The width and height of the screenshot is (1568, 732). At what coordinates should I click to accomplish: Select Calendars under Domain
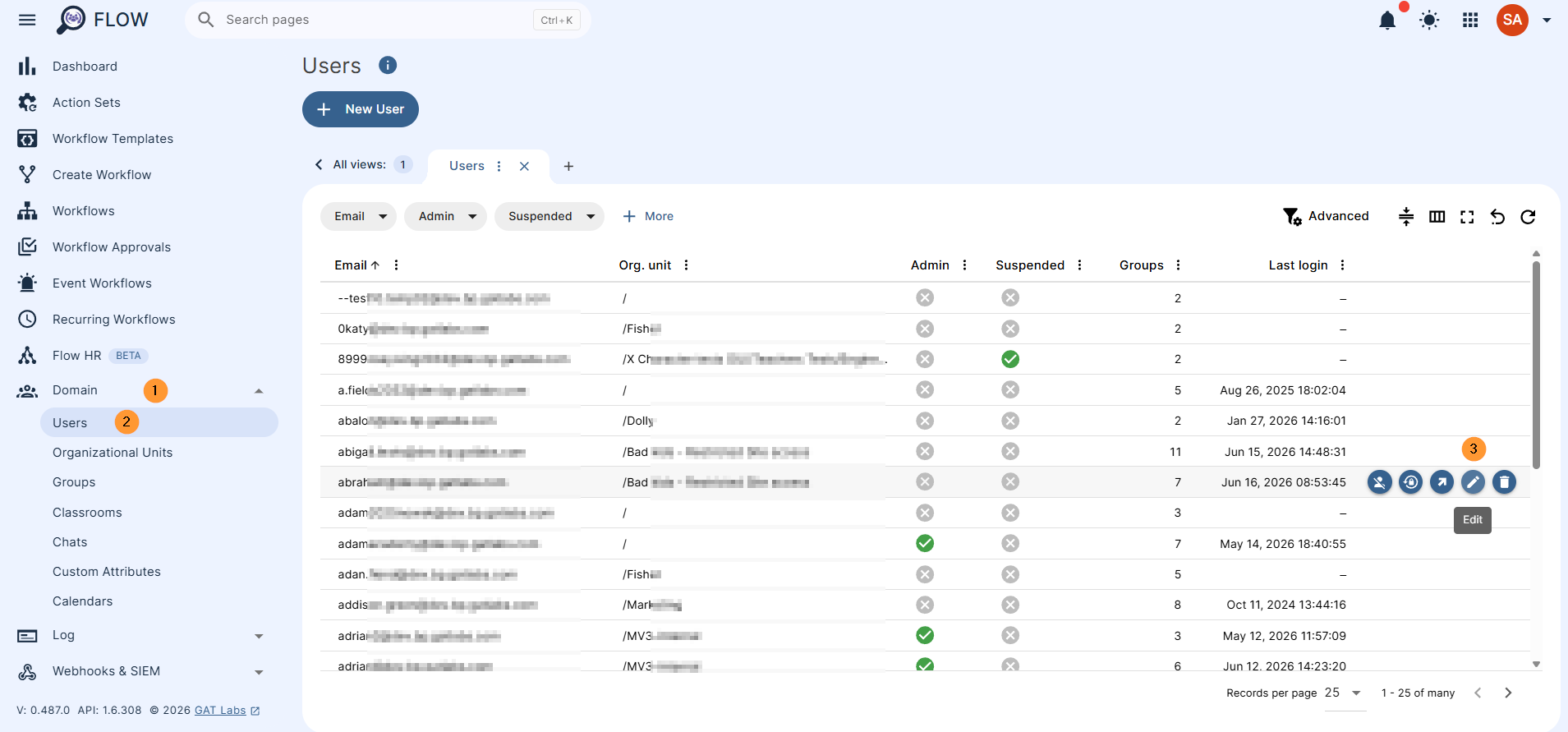[x=82, y=601]
